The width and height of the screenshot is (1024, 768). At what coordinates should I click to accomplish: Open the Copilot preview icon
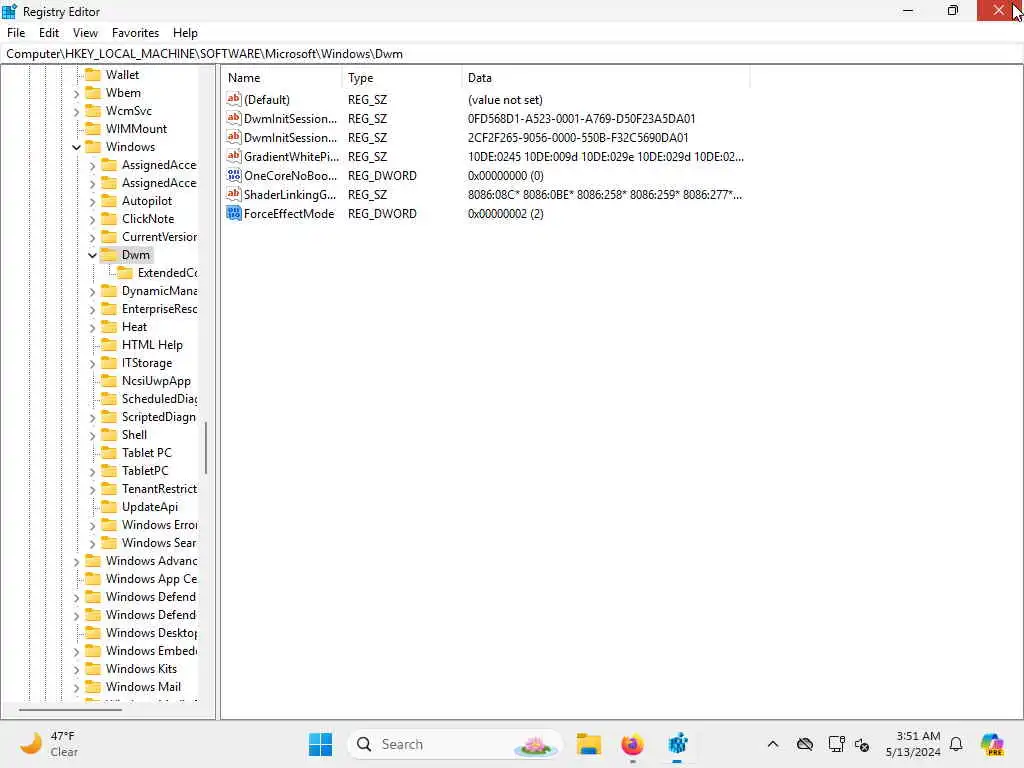pos(992,744)
